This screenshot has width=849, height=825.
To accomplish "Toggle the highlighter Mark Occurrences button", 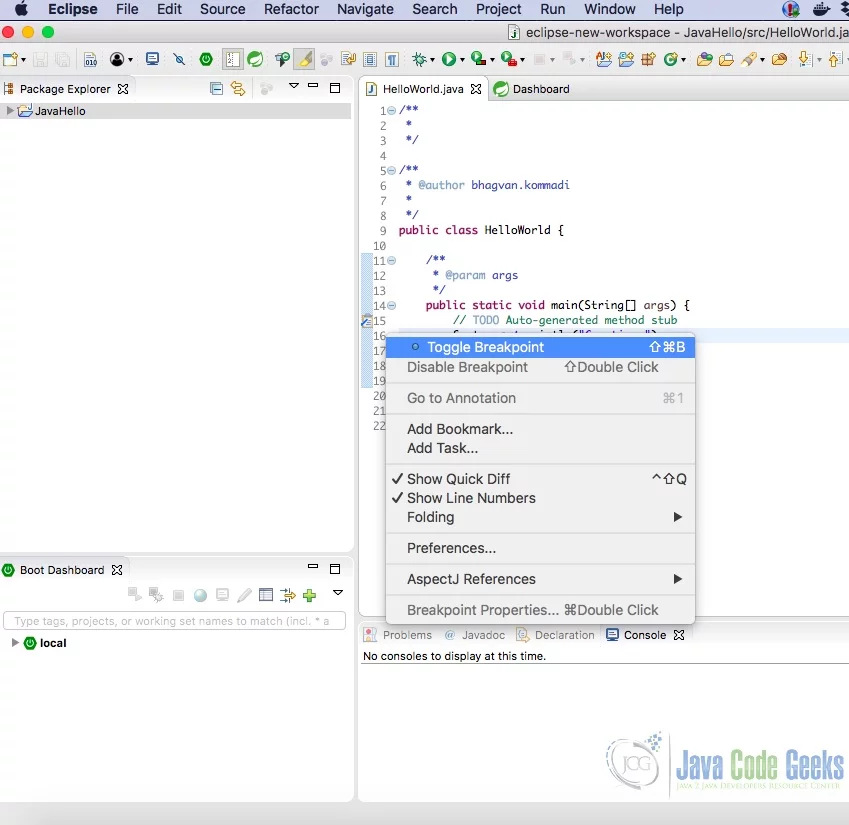I will [304, 59].
